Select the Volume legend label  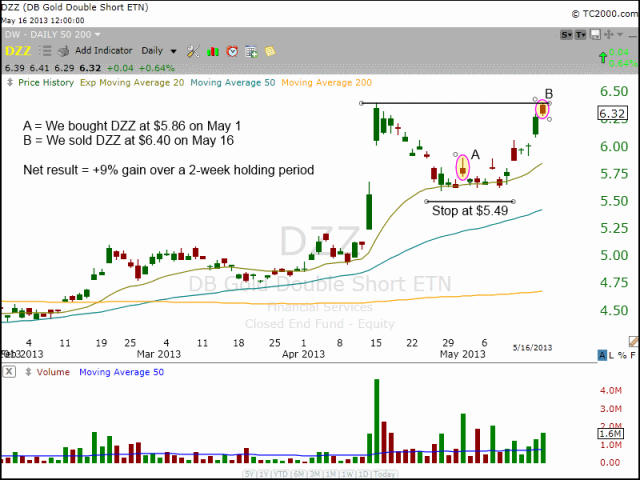coord(53,372)
